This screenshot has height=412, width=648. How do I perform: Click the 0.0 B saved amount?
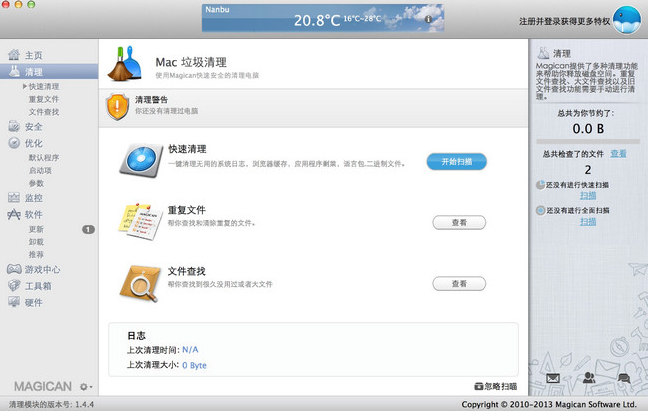coord(588,129)
